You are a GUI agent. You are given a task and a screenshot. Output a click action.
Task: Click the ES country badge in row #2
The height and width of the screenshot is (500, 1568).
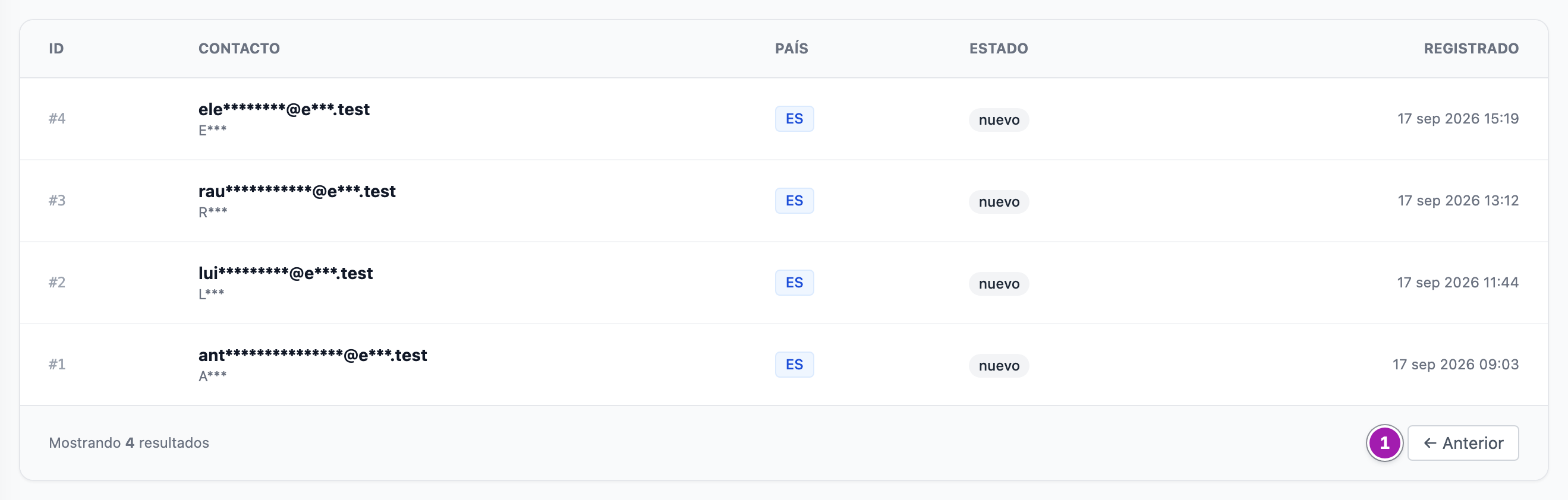click(794, 282)
